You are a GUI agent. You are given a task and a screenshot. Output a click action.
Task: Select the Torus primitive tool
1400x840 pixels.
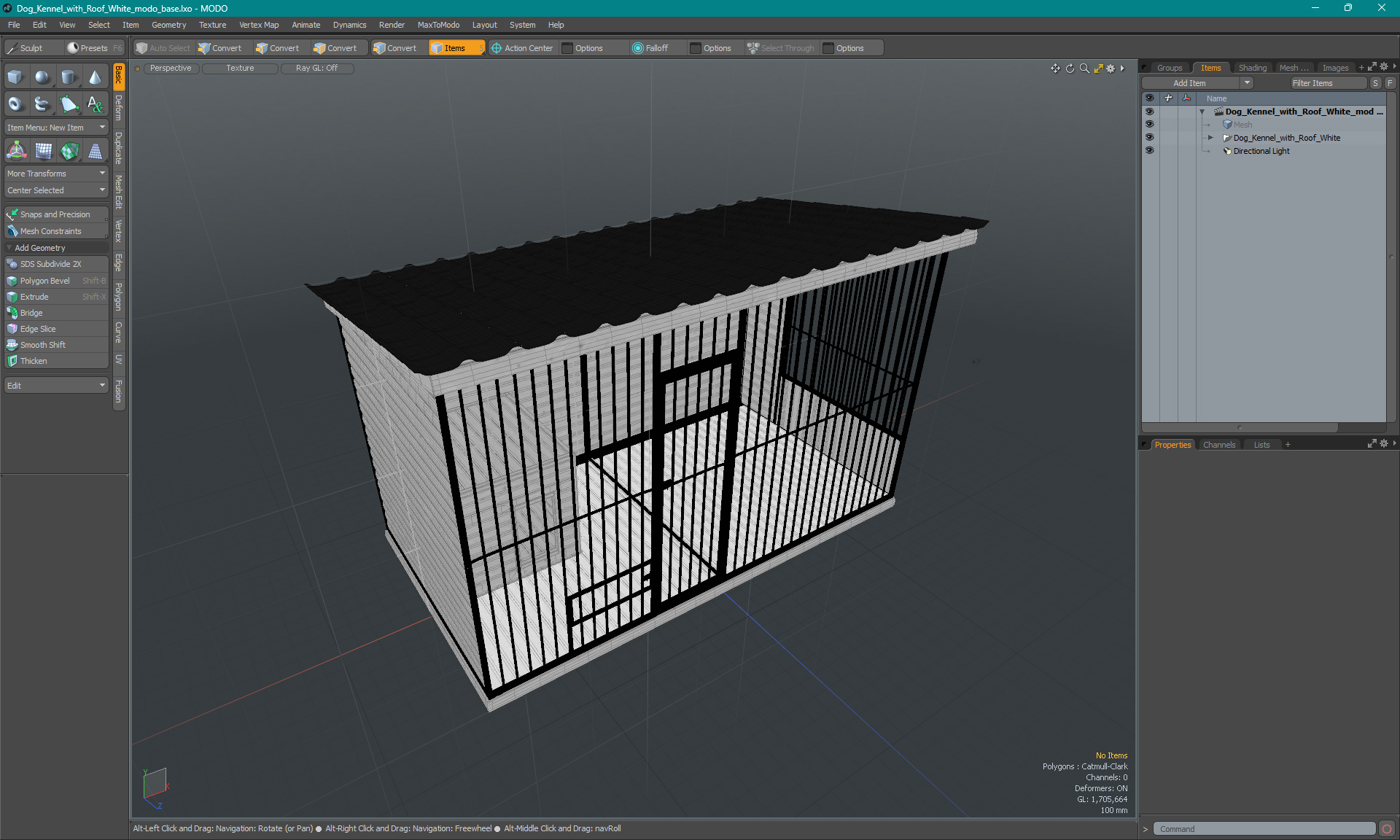coord(15,104)
